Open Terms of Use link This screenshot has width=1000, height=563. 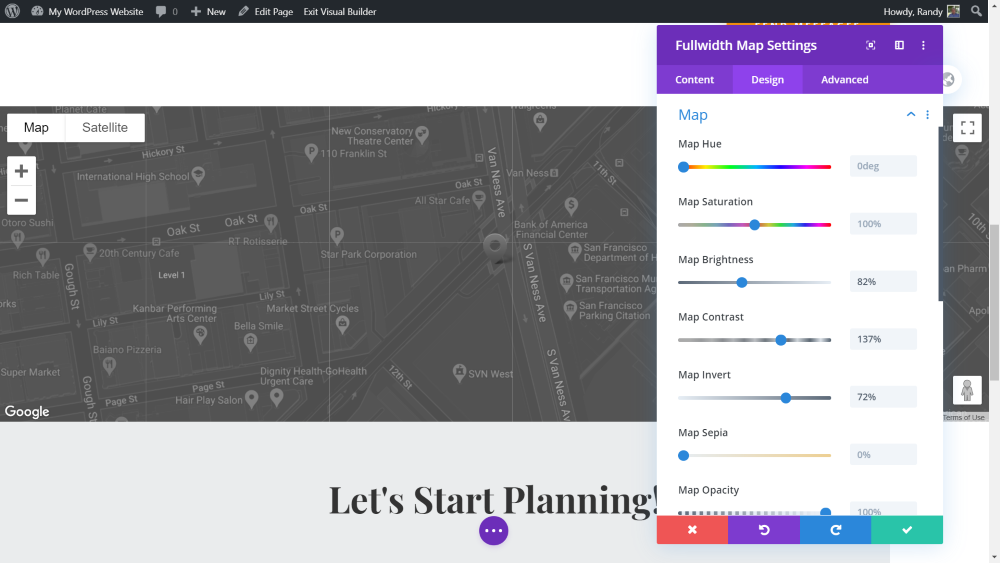[964, 418]
